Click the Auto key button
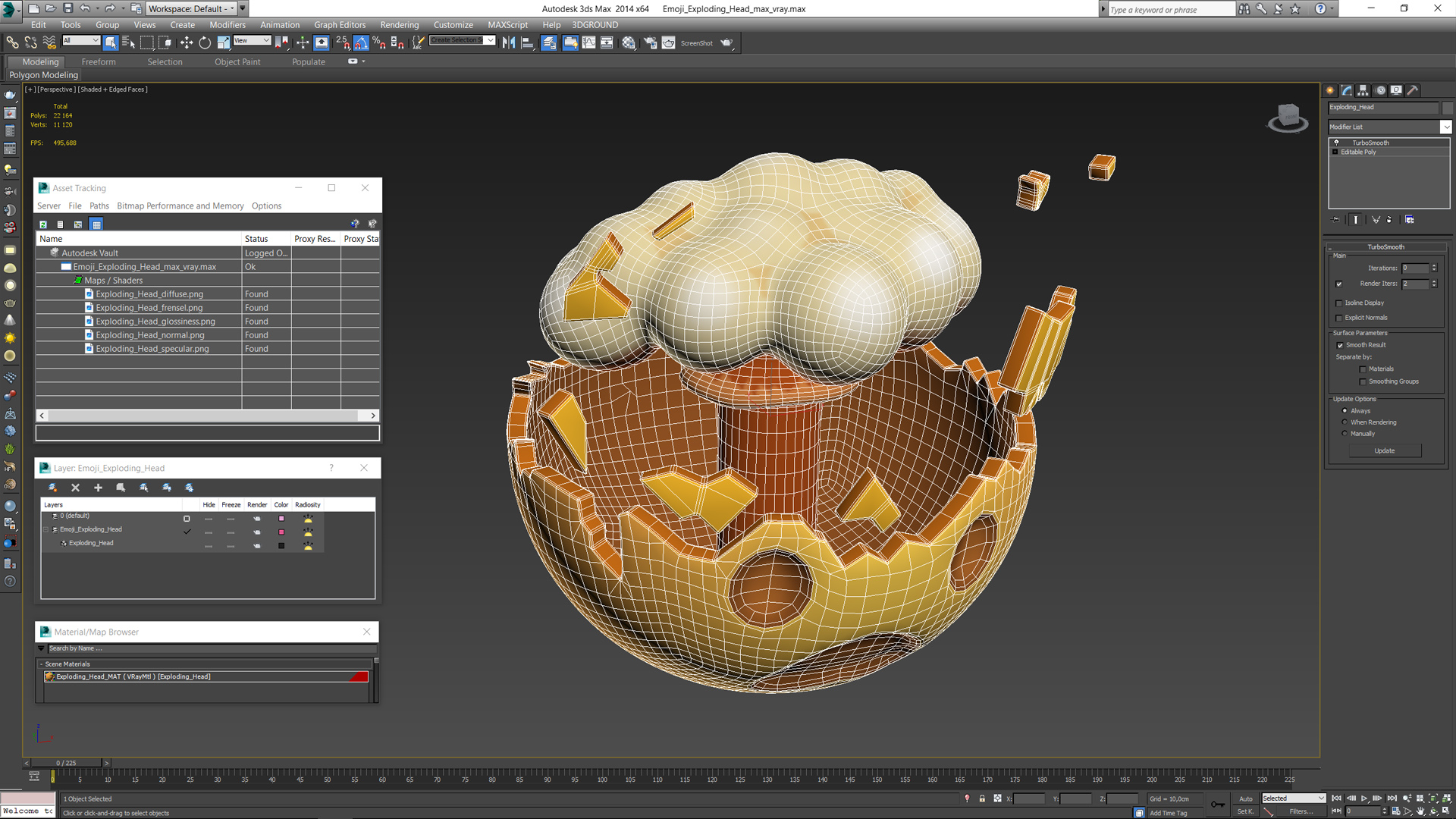The height and width of the screenshot is (819, 1456). tap(1246, 799)
